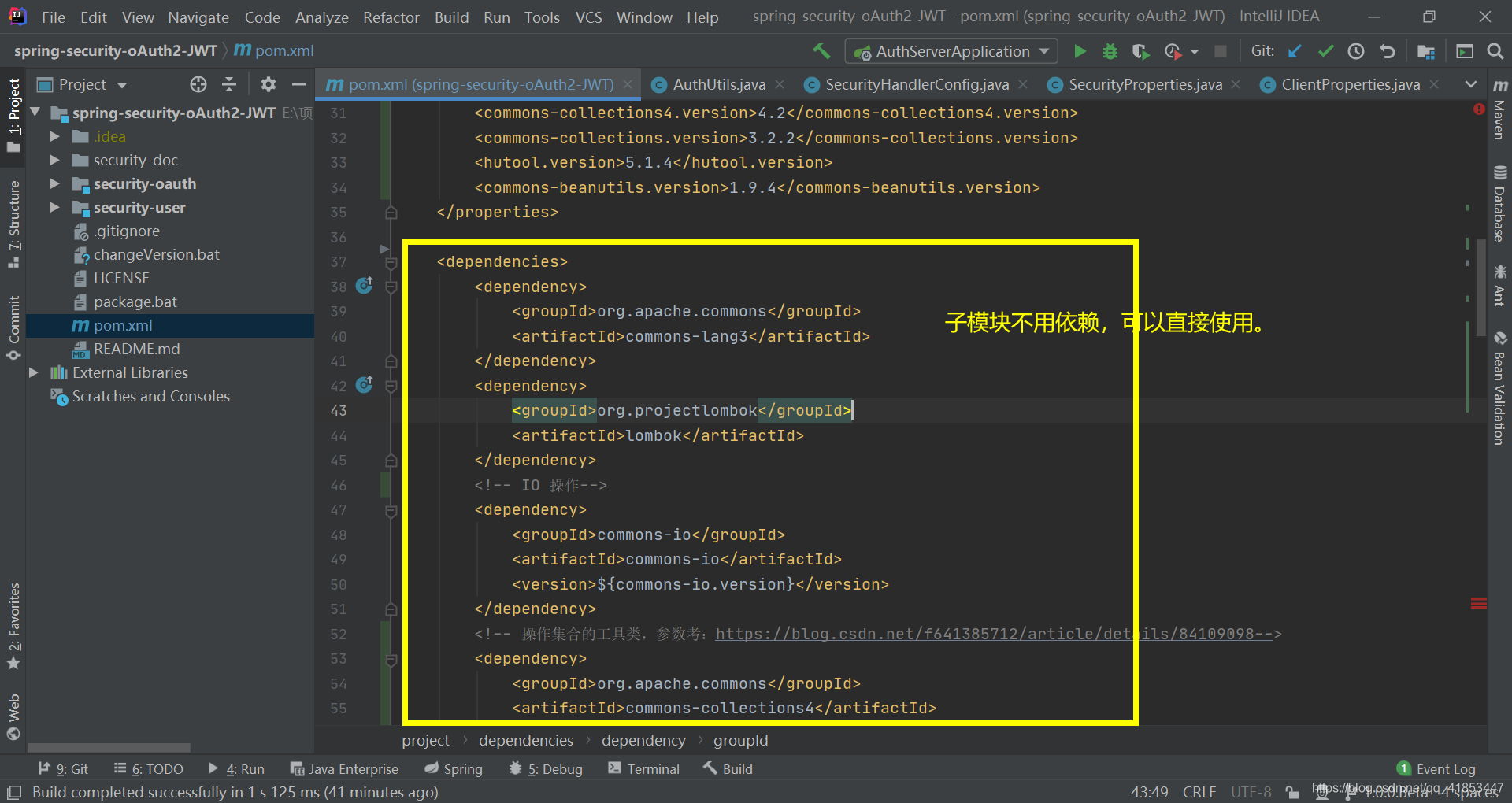Click Search Everywhere magnifier icon
This screenshot has height=803, width=1512.
coord(1495,51)
